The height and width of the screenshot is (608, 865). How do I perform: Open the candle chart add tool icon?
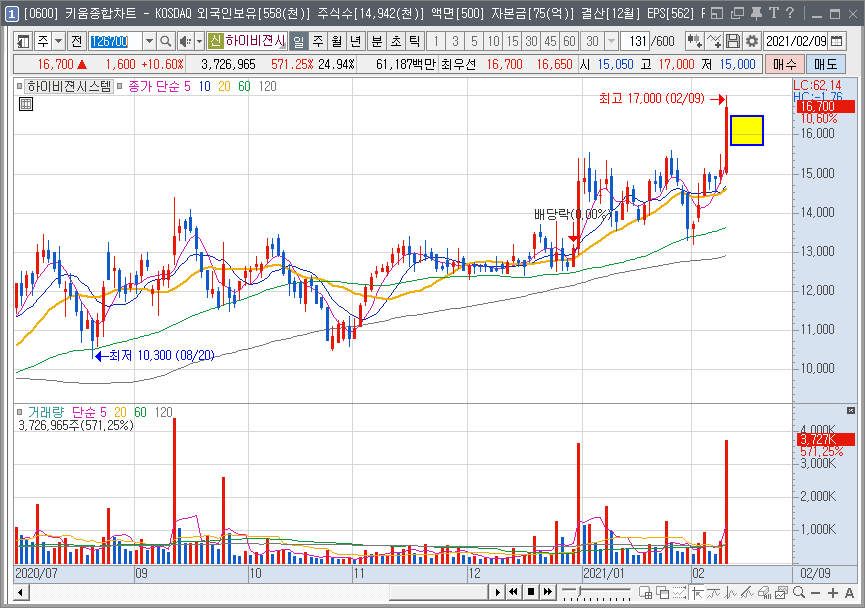pyautogui.click(x=695, y=41)
